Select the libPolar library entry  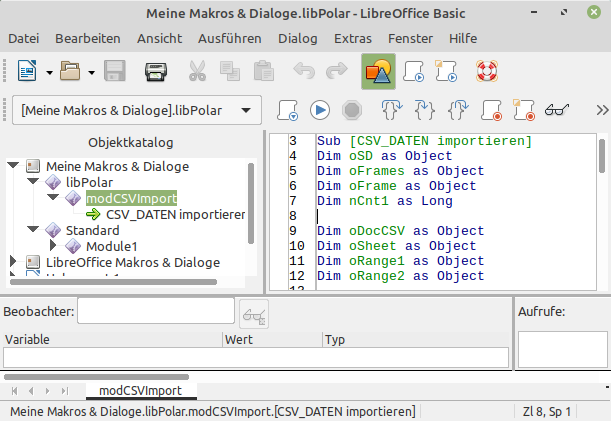(89, 182)
